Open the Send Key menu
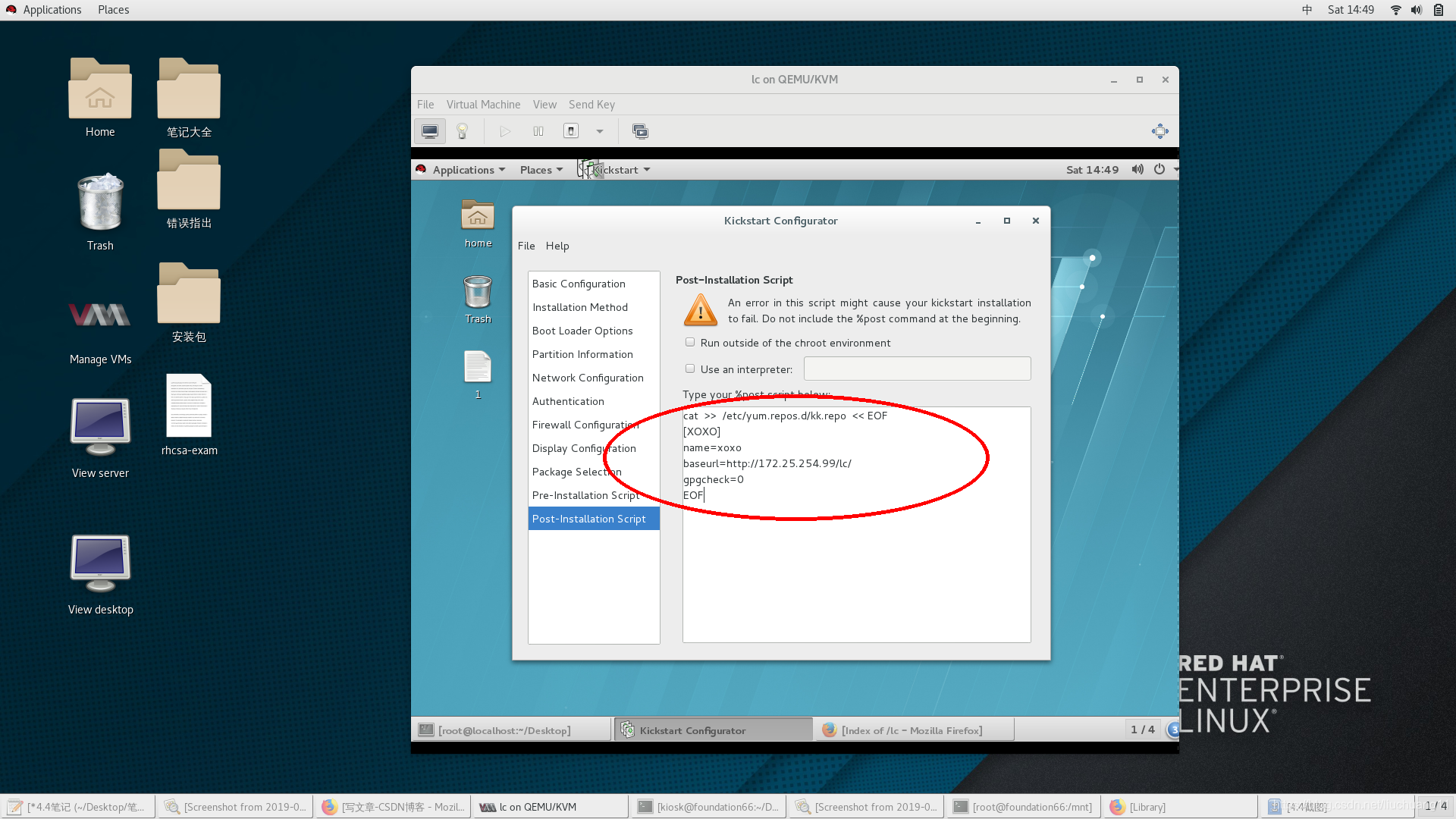The image size is (1456, 819). click(591, 105)
